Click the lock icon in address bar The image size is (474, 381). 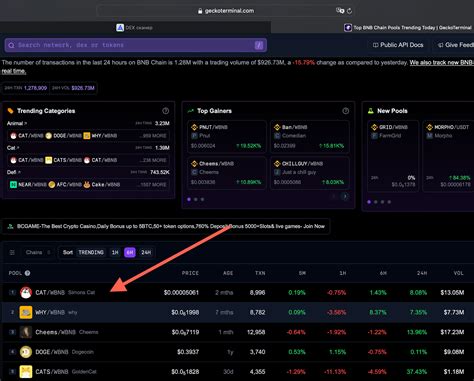pyautogui.click(x=200, y=11)
